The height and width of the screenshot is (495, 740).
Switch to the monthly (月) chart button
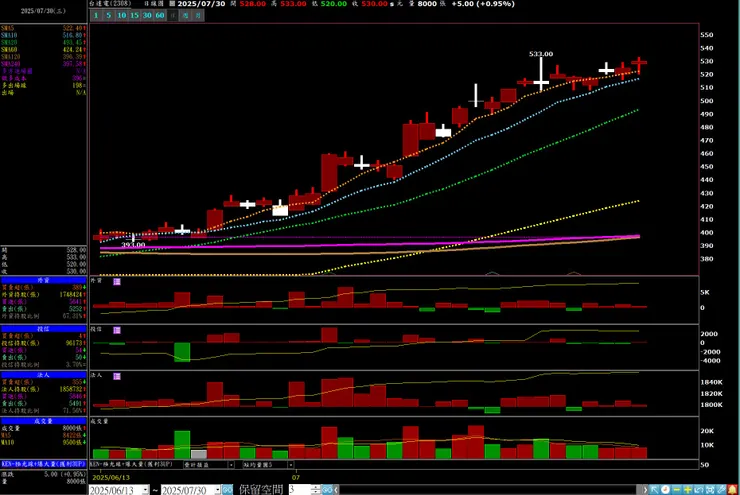coord(198,16)
